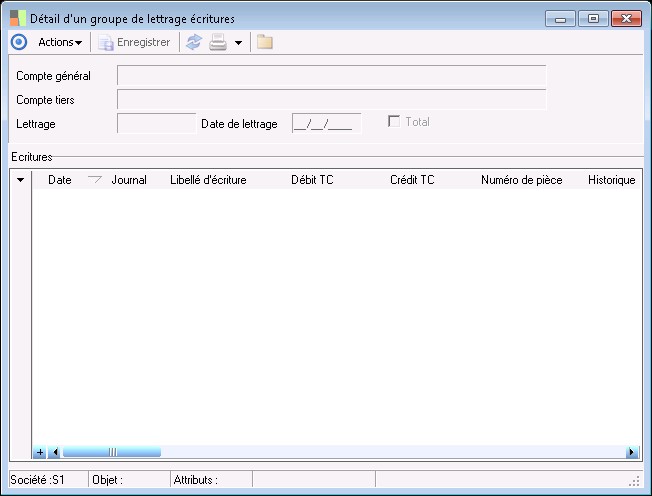Click the Lettrage input field
The width and height of the screenshot is (652, 496).
[156, 123]
